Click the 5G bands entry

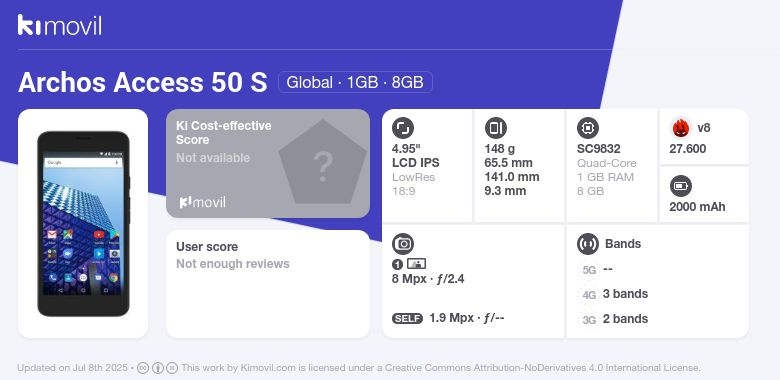[x=596, y=269]
